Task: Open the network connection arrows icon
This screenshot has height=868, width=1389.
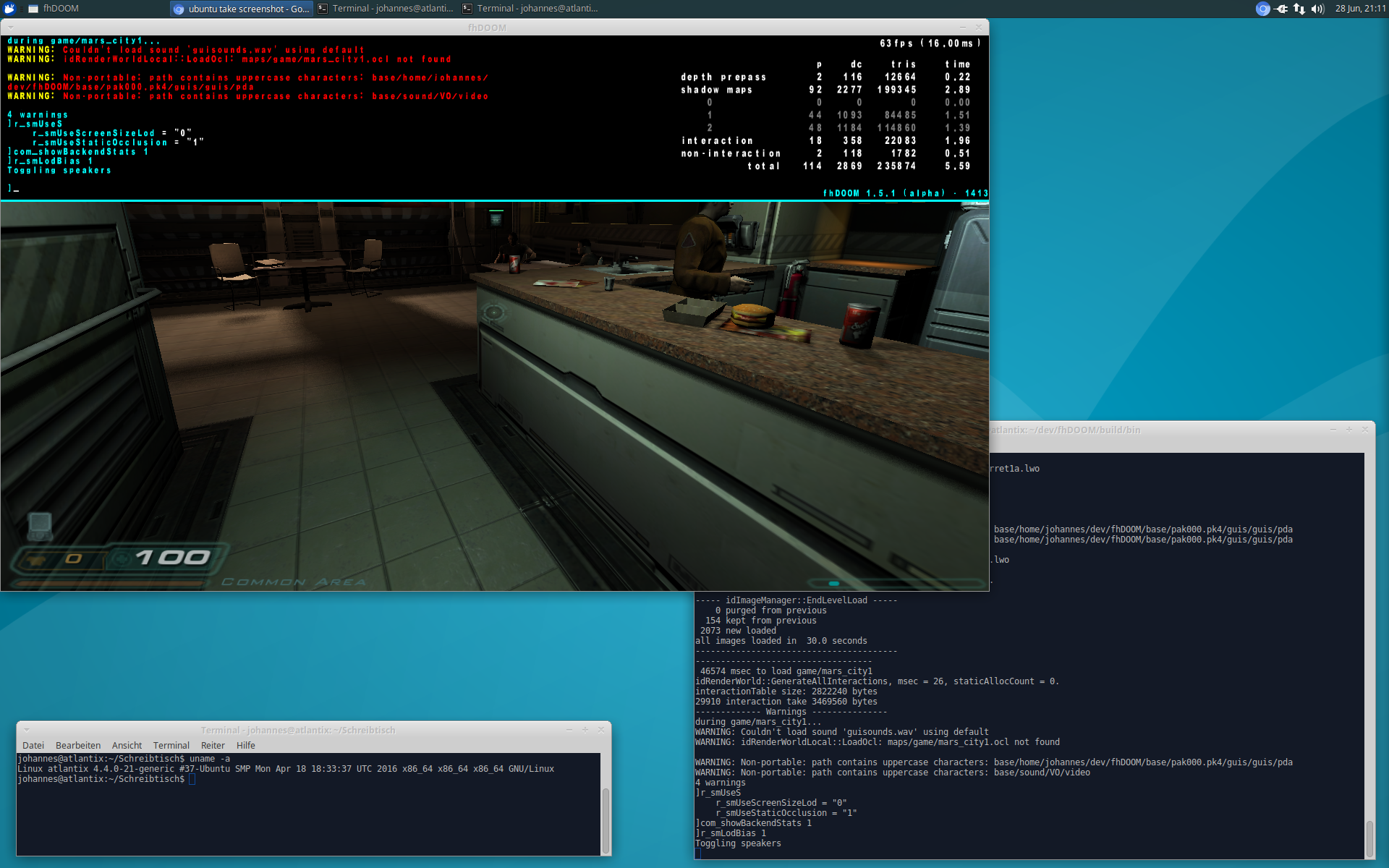Action: pyautogui.click(x=1299, y=9)
